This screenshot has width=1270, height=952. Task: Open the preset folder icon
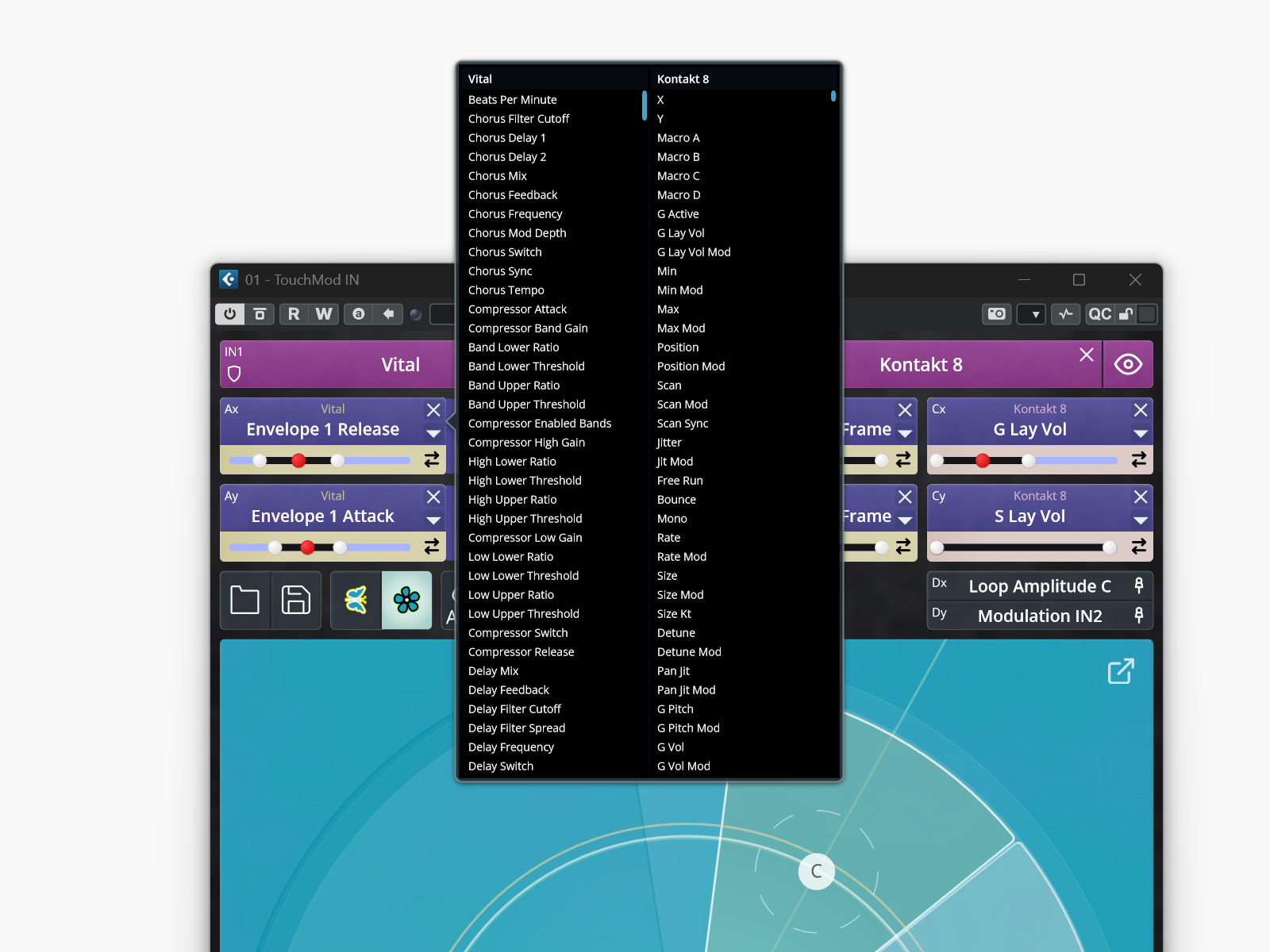click(244, 600)
